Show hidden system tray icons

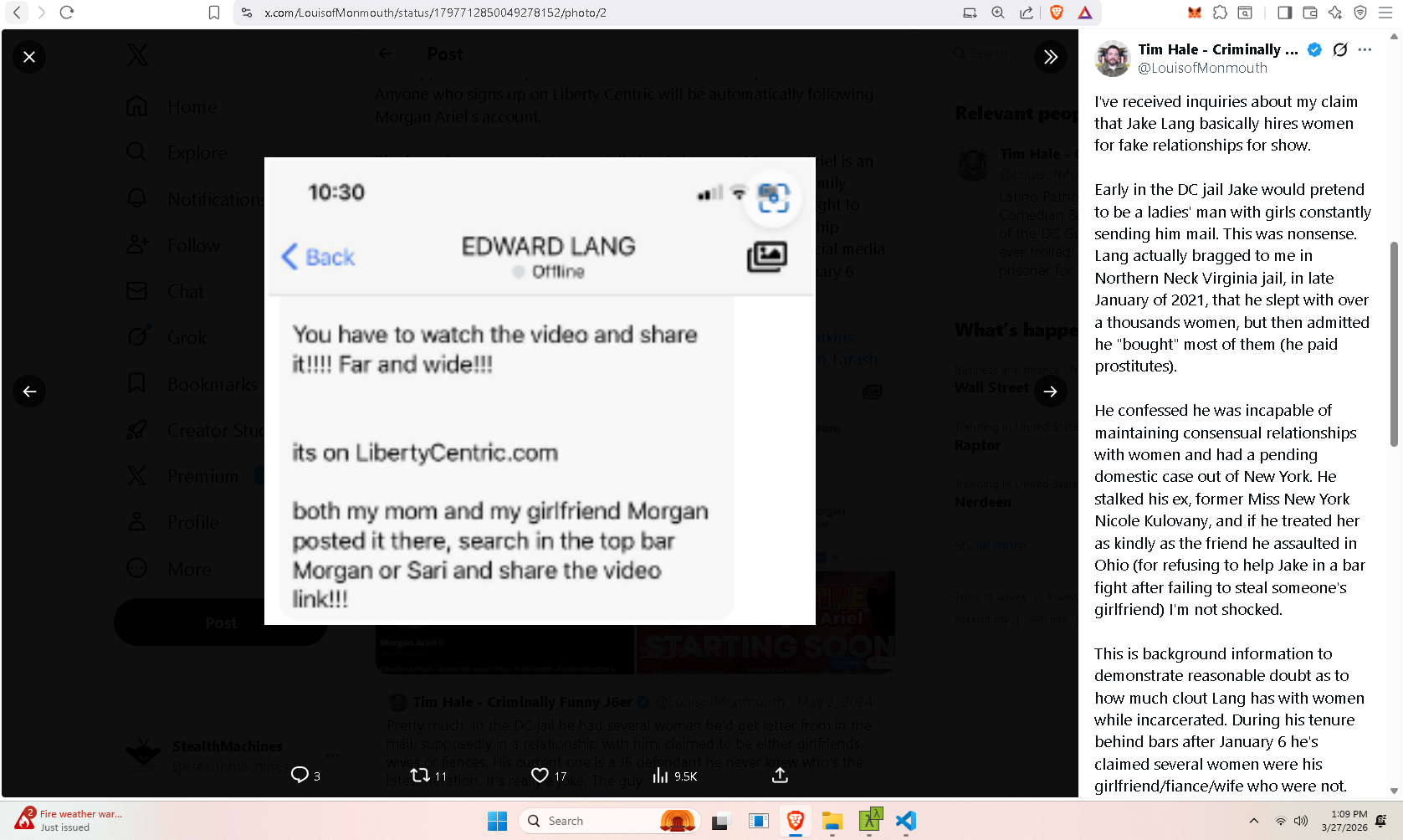pyautogui.click(x=1253, y=821)
